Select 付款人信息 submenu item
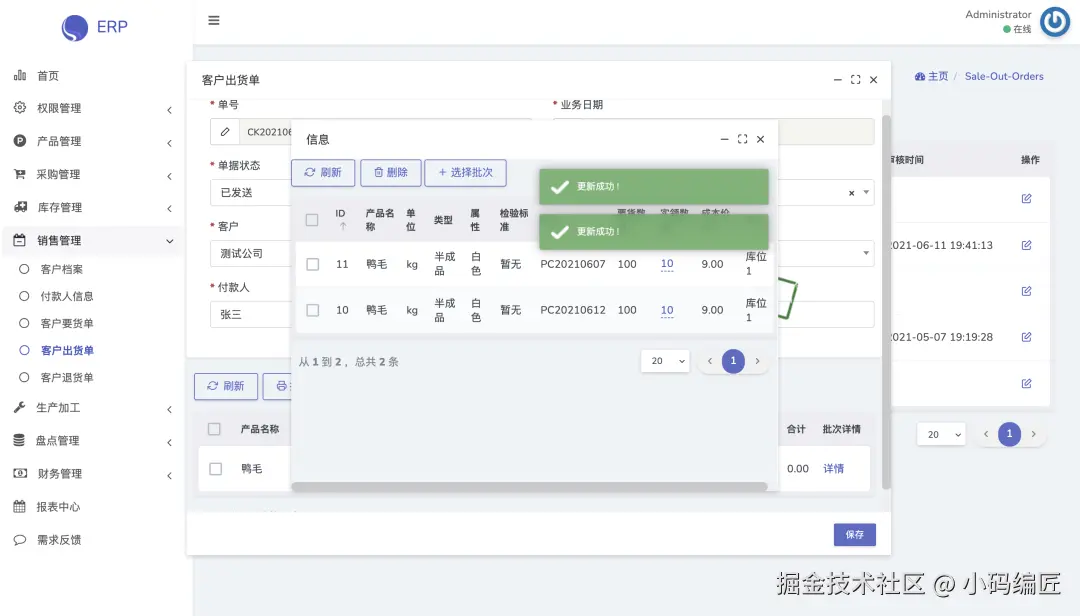1080x616 pixels. tap(67, 296)
